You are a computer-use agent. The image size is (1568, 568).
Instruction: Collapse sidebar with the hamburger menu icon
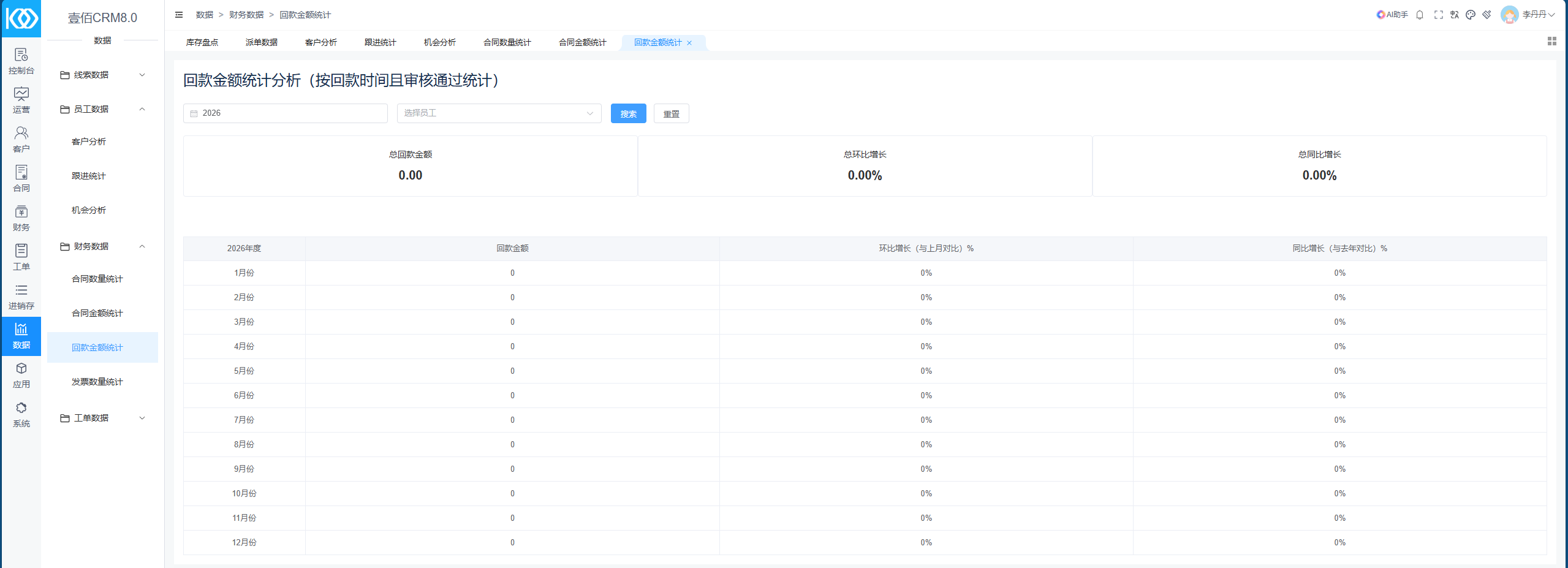[179, 15]
